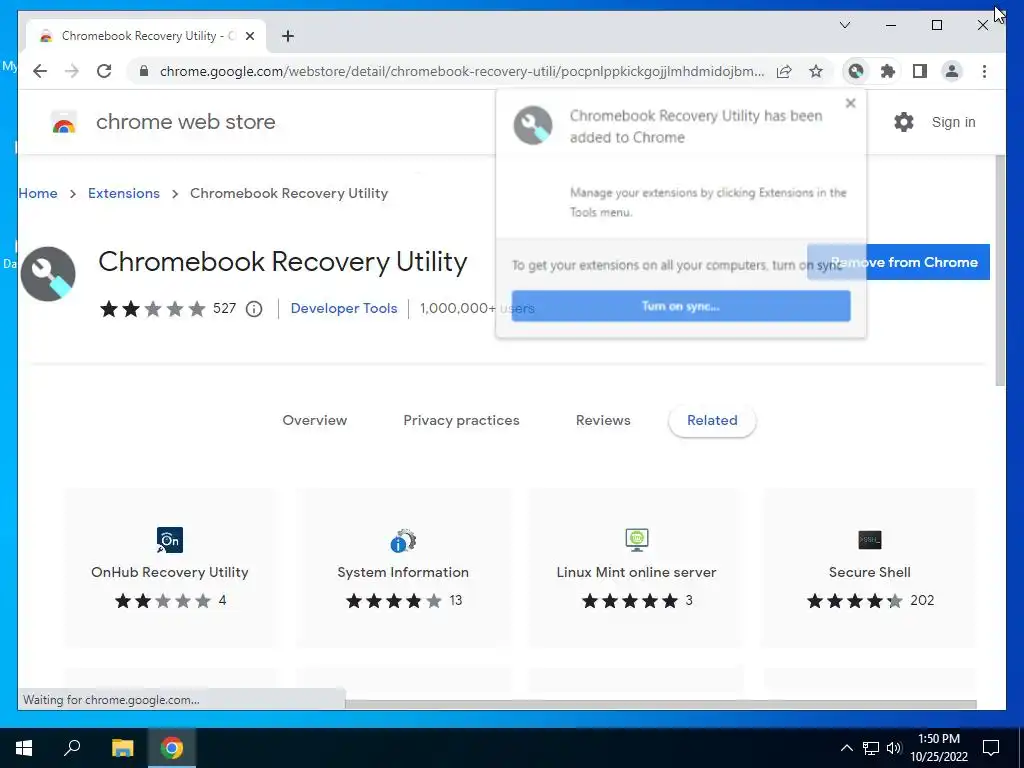Click the Secure Shell rating count 202
The height and width of the screenshot is (768, 1024).
pos(921,601)
